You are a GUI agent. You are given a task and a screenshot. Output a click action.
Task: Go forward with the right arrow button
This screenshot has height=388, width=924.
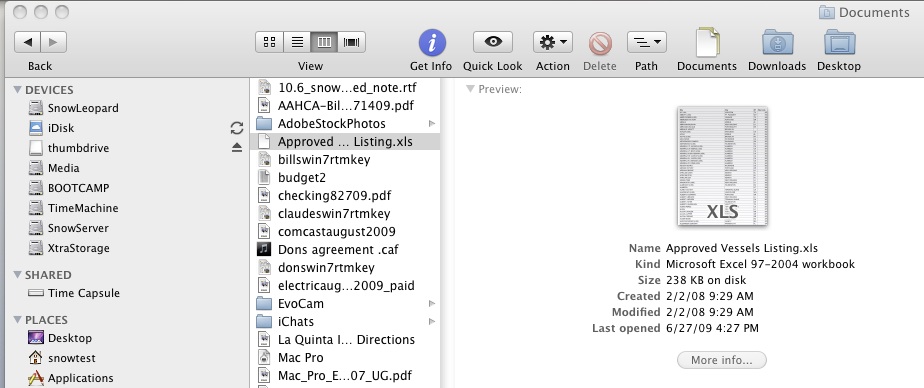click(54, 42)
